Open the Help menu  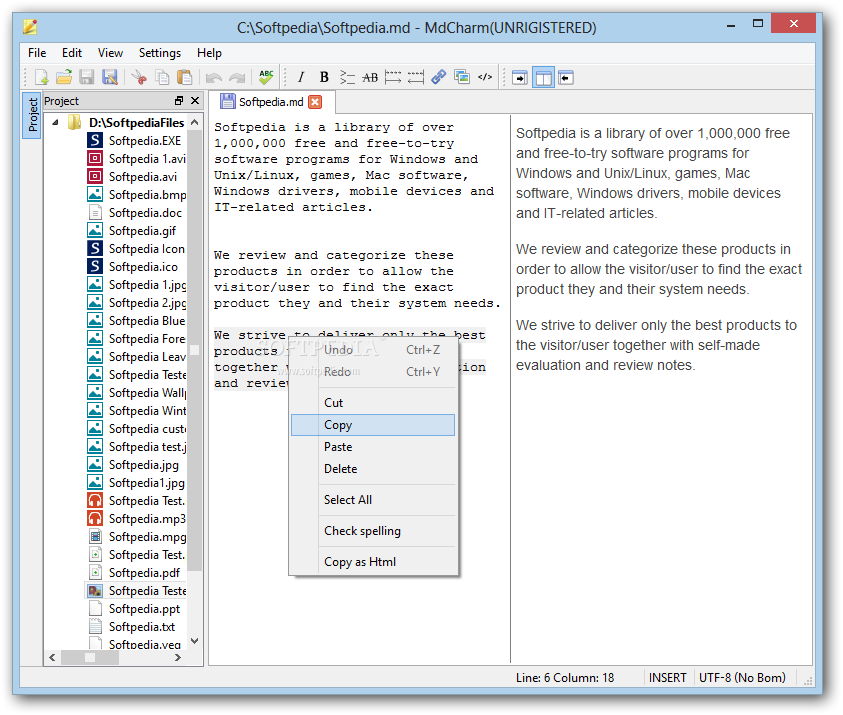point(209,53)
